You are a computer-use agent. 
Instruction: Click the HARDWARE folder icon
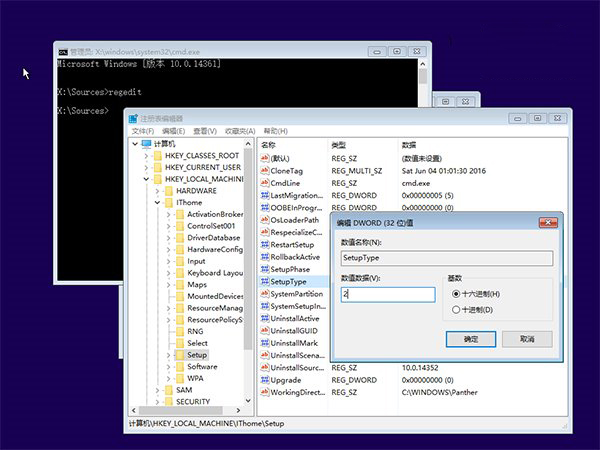(x=169, y=191)
